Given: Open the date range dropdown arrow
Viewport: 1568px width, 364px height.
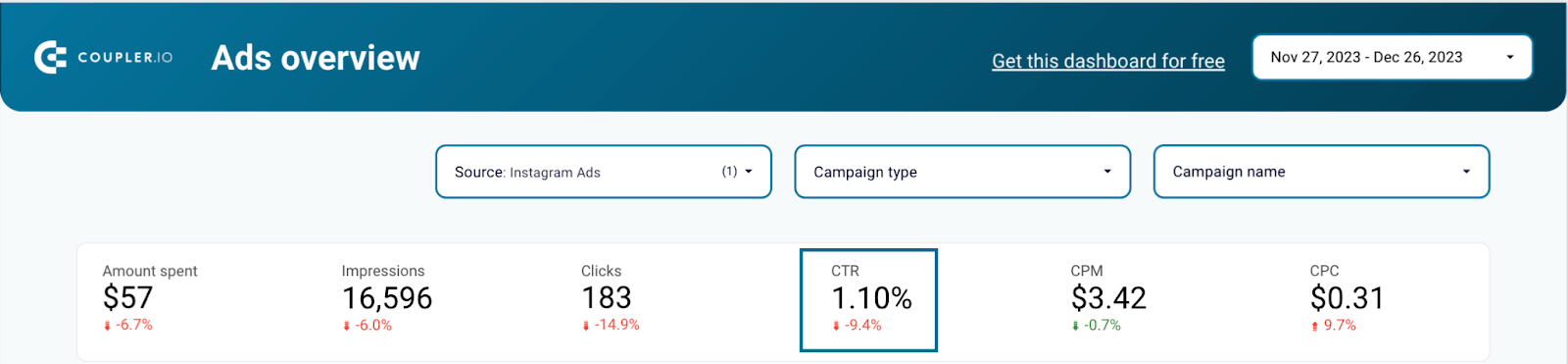Looking at the screenshot, I should 1510,58.
